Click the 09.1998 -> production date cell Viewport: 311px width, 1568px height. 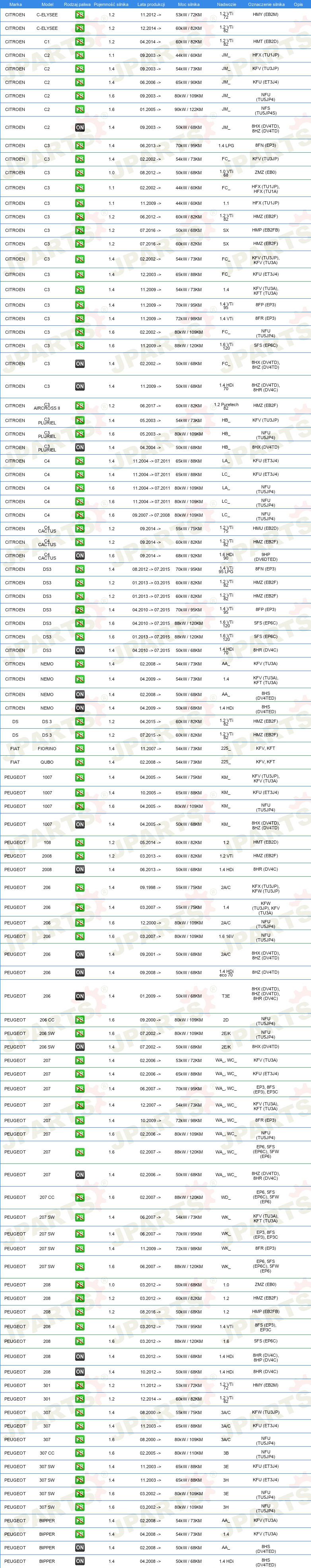(150, 887)
